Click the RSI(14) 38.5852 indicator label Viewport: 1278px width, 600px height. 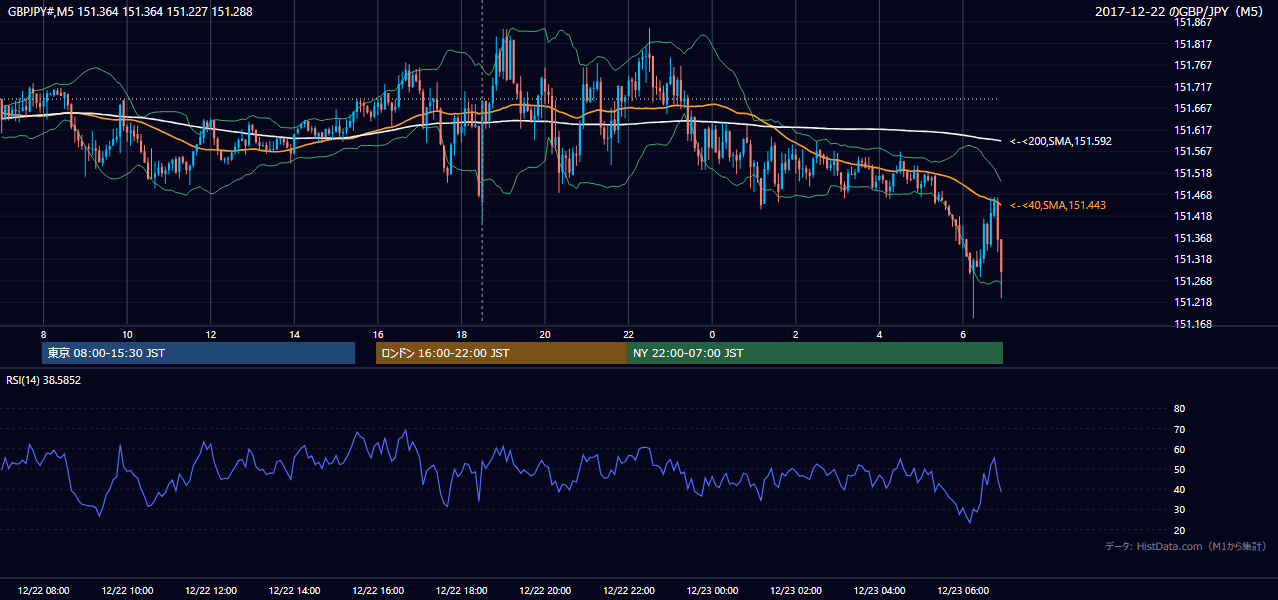click(44, 380)
